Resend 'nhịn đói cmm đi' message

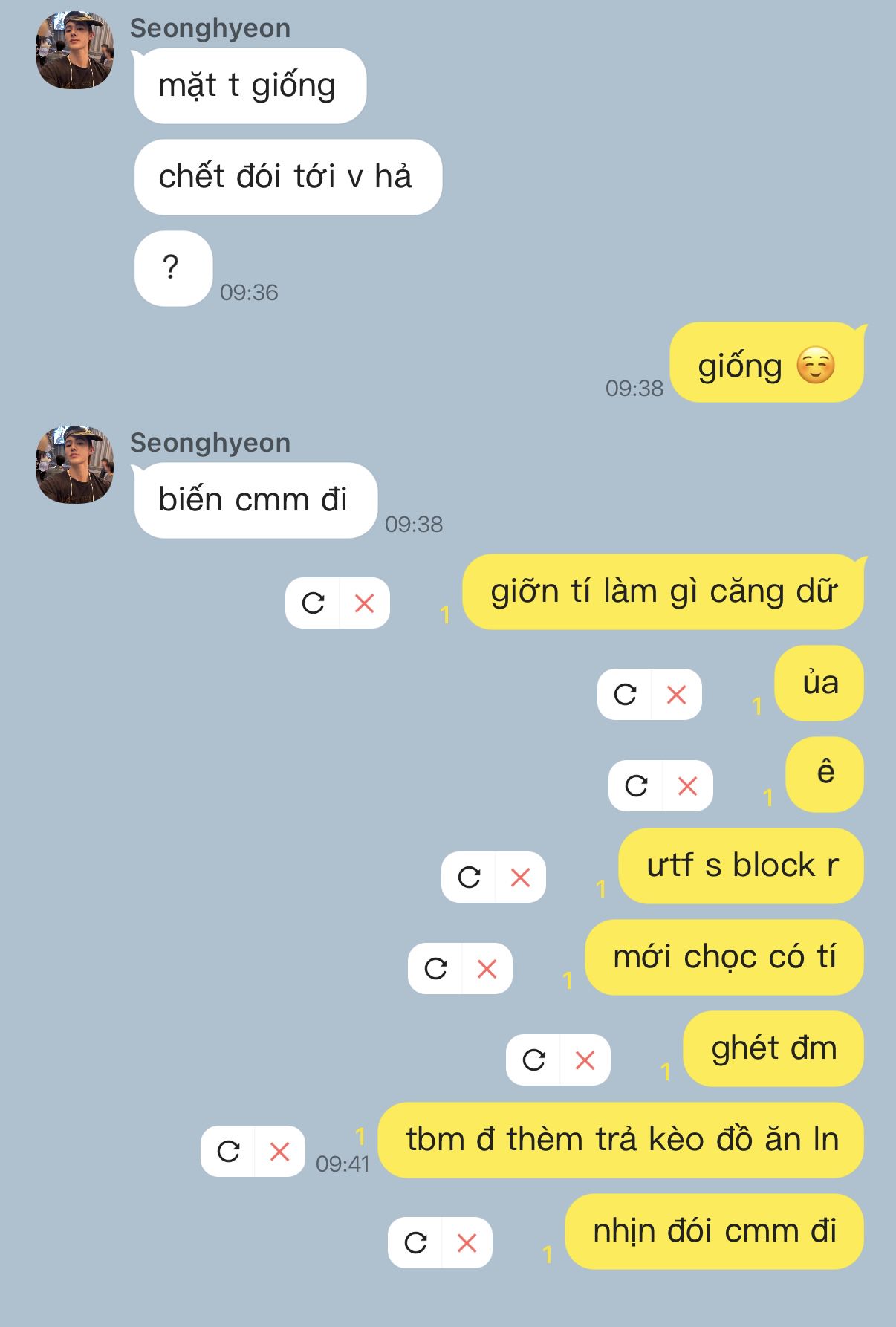(x=415, y=1242)
